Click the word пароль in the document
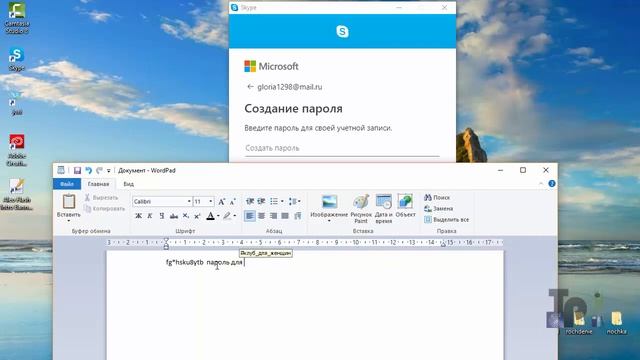The image size is (640, 360). 218,262
